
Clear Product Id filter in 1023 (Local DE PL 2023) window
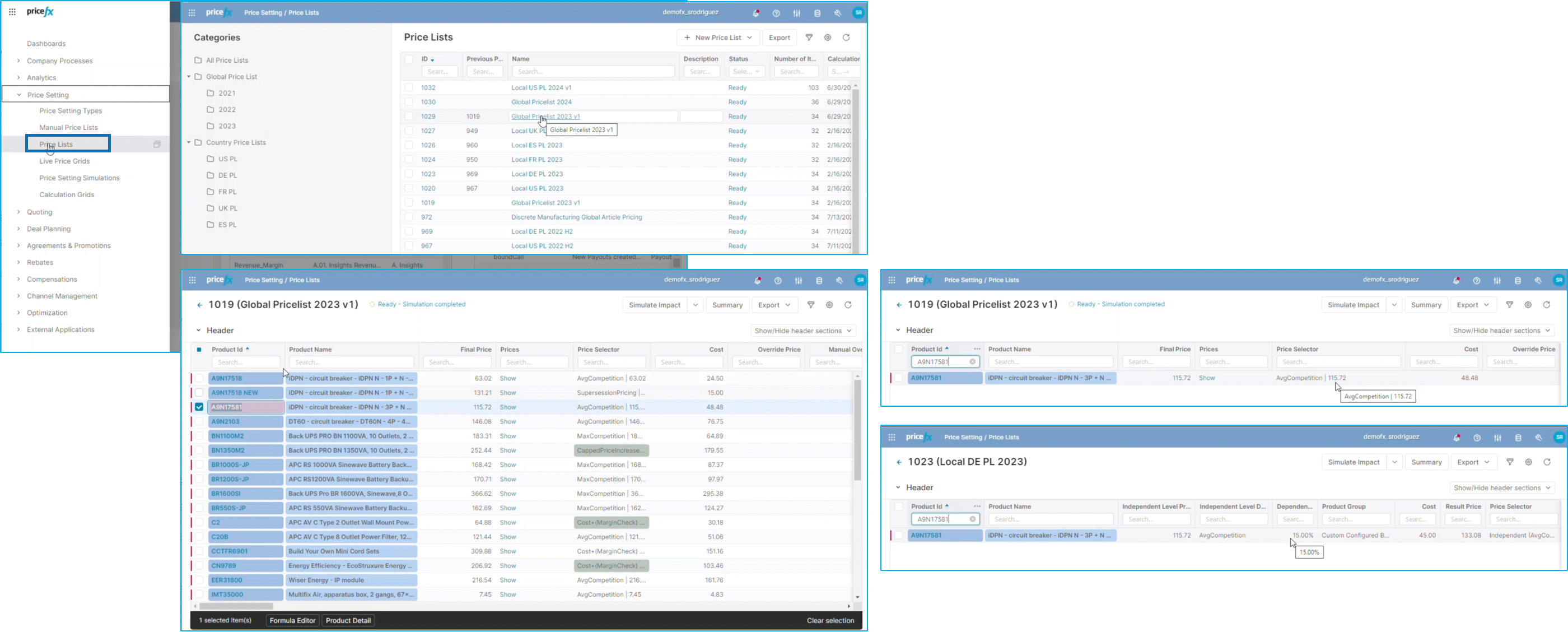tap(973, 519)
